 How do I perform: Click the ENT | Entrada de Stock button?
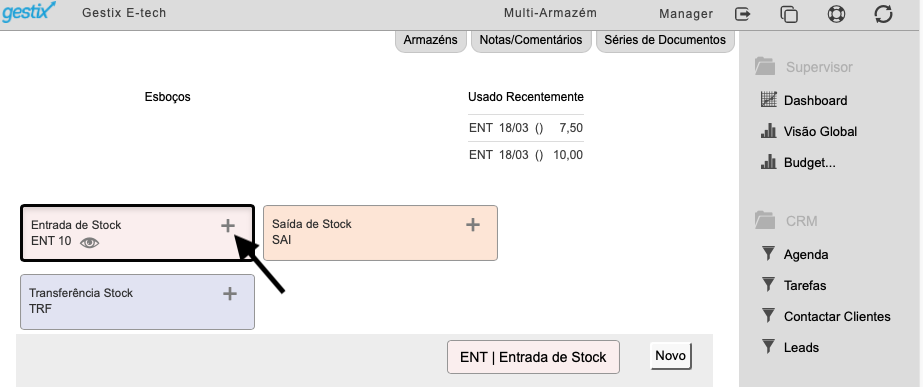click(x=533, y=357)
